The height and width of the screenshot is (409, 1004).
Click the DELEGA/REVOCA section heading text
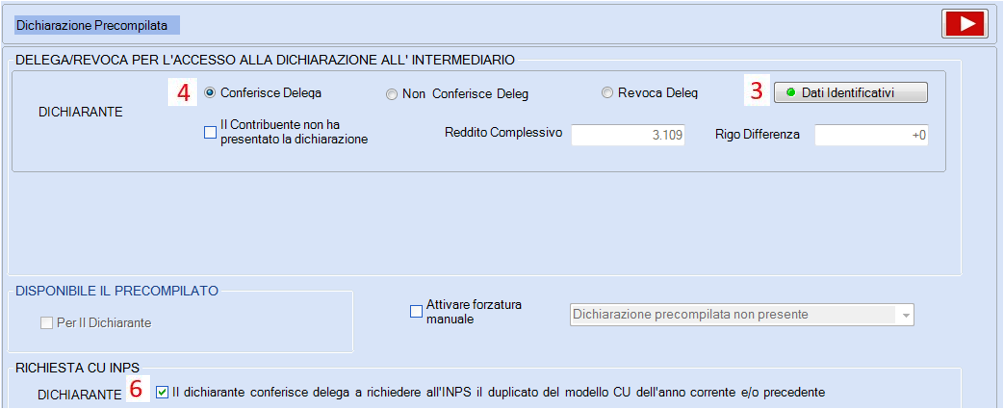tap(264, 60)
